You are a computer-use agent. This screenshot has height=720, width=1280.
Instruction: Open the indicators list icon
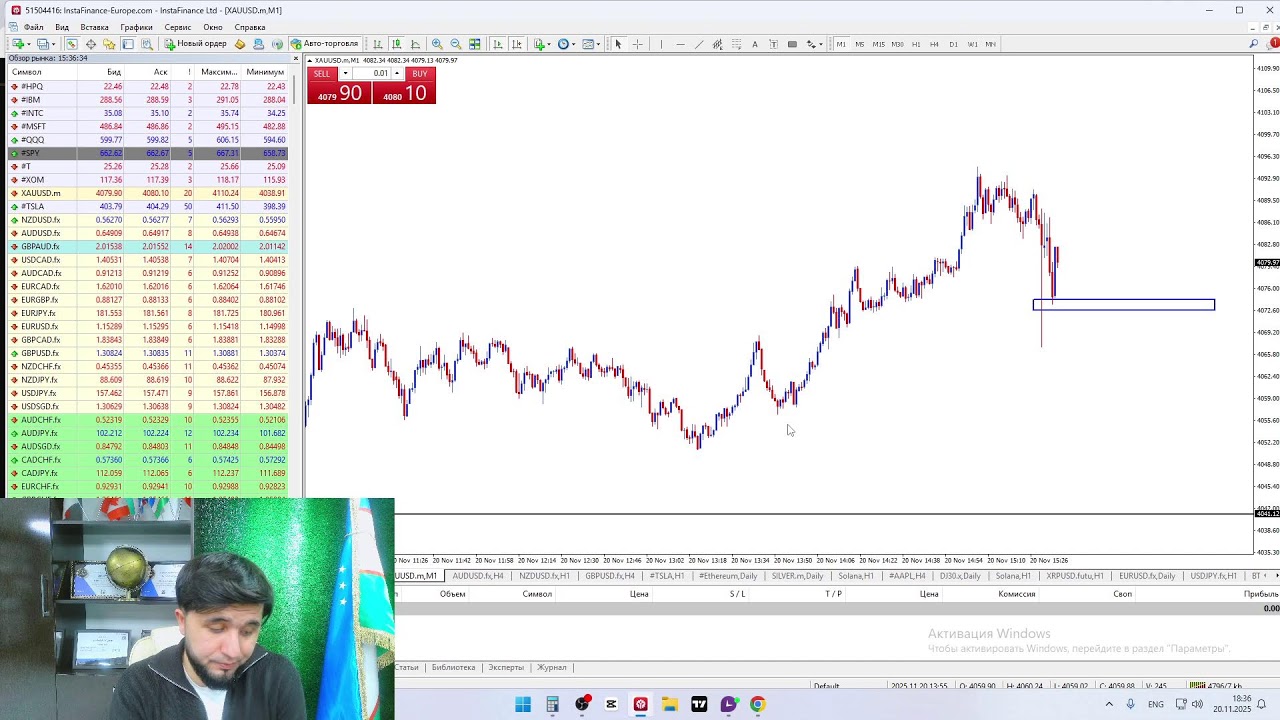tap(539, 44)
